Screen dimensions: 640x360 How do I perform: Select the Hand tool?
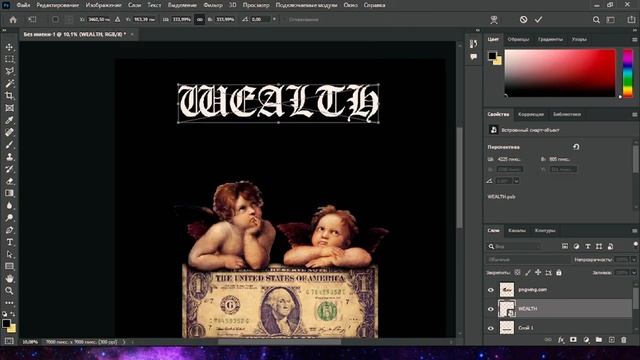tap(9, 278)
